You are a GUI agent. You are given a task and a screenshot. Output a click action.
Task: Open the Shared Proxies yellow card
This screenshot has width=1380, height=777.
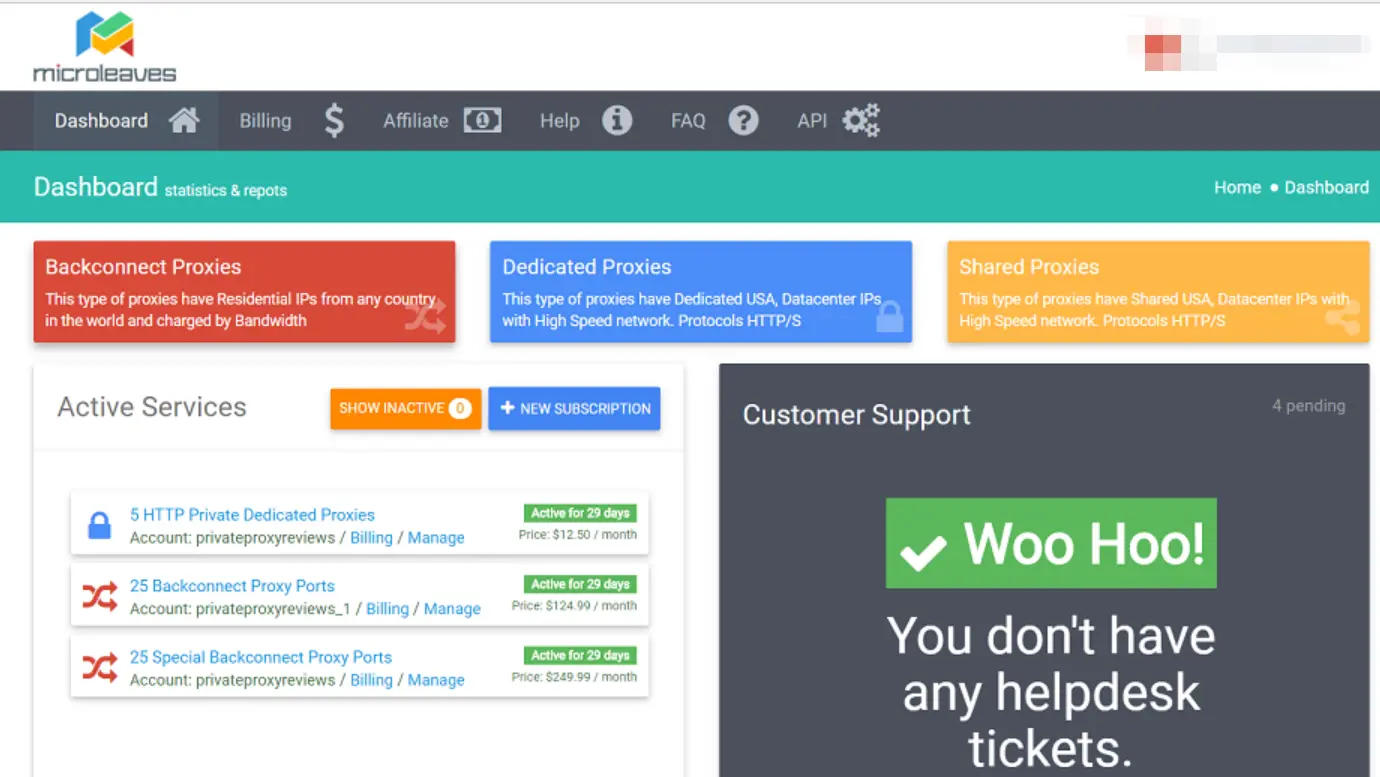1158,292
